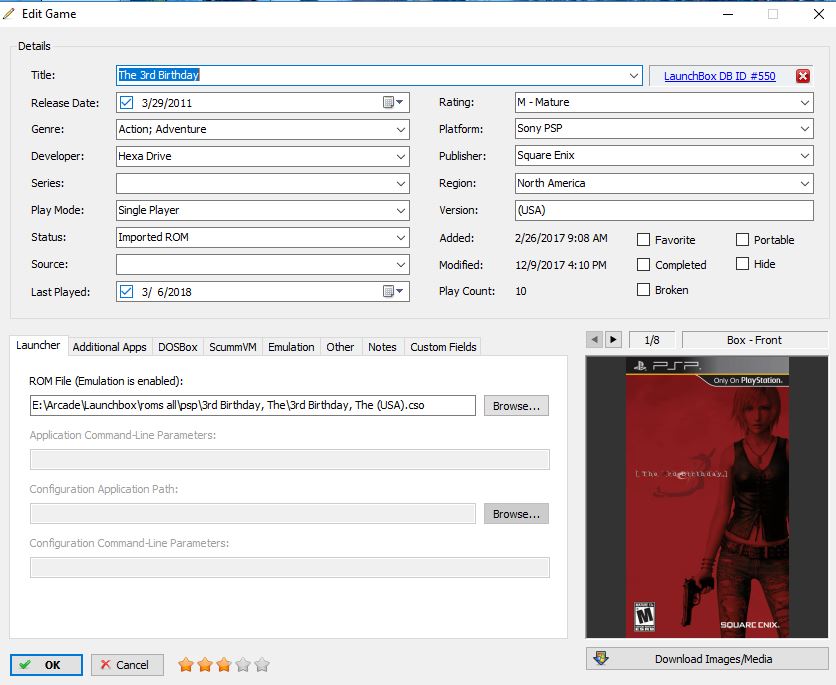The width and height of the screenshot is (836, 685).
Task: Mark game as Favorite
Action: click(644, 239)
